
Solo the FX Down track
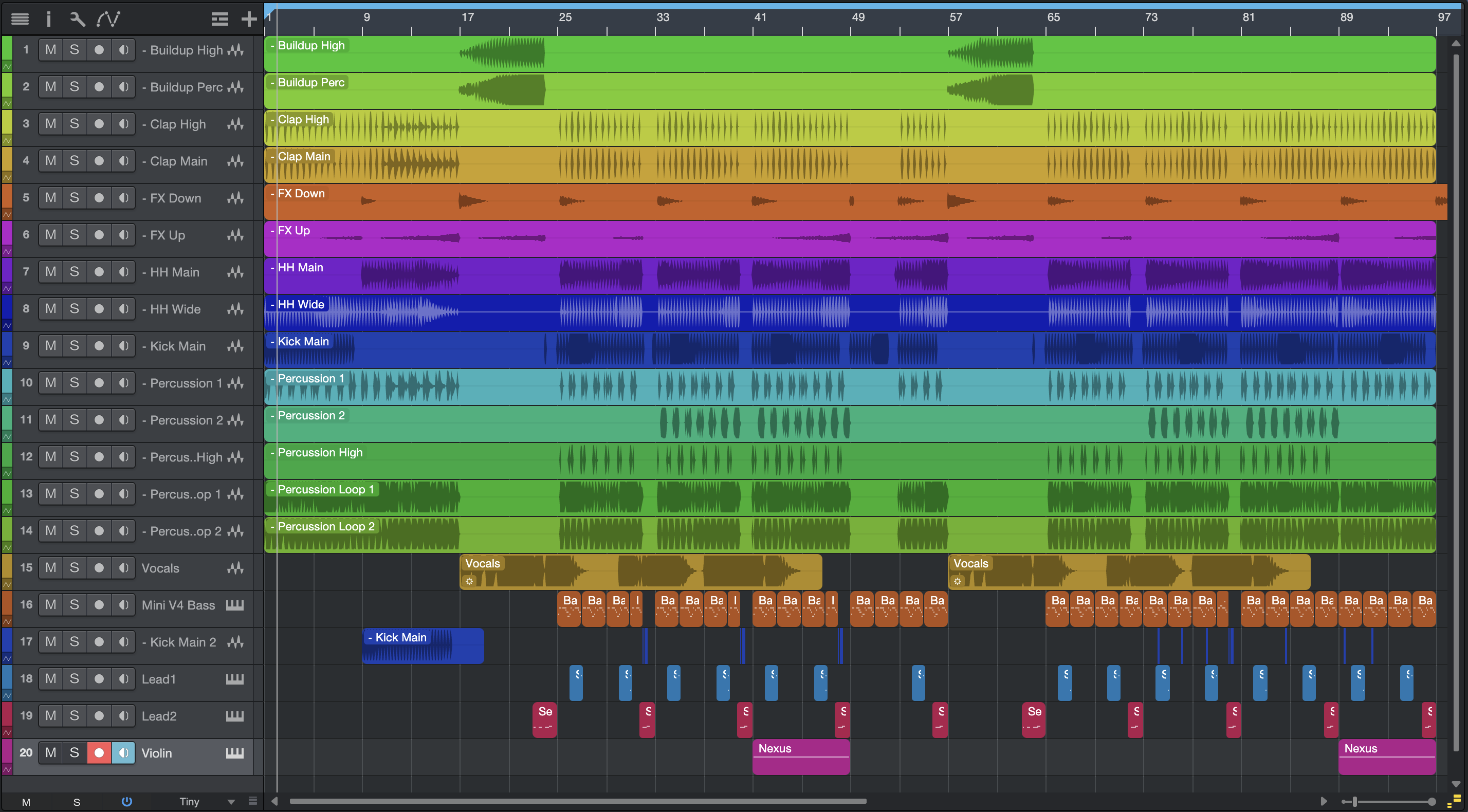click(x=75, y=198)
